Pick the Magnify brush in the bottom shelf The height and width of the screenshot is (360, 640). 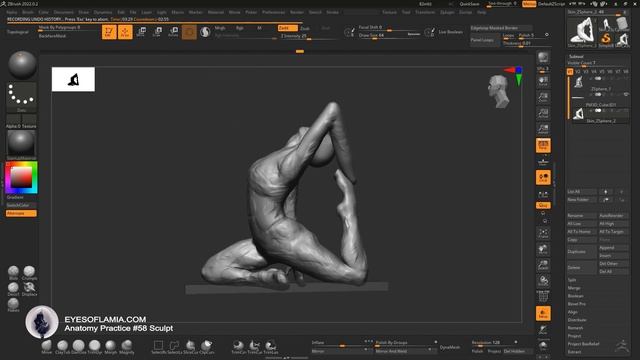(x=127, y=347)
